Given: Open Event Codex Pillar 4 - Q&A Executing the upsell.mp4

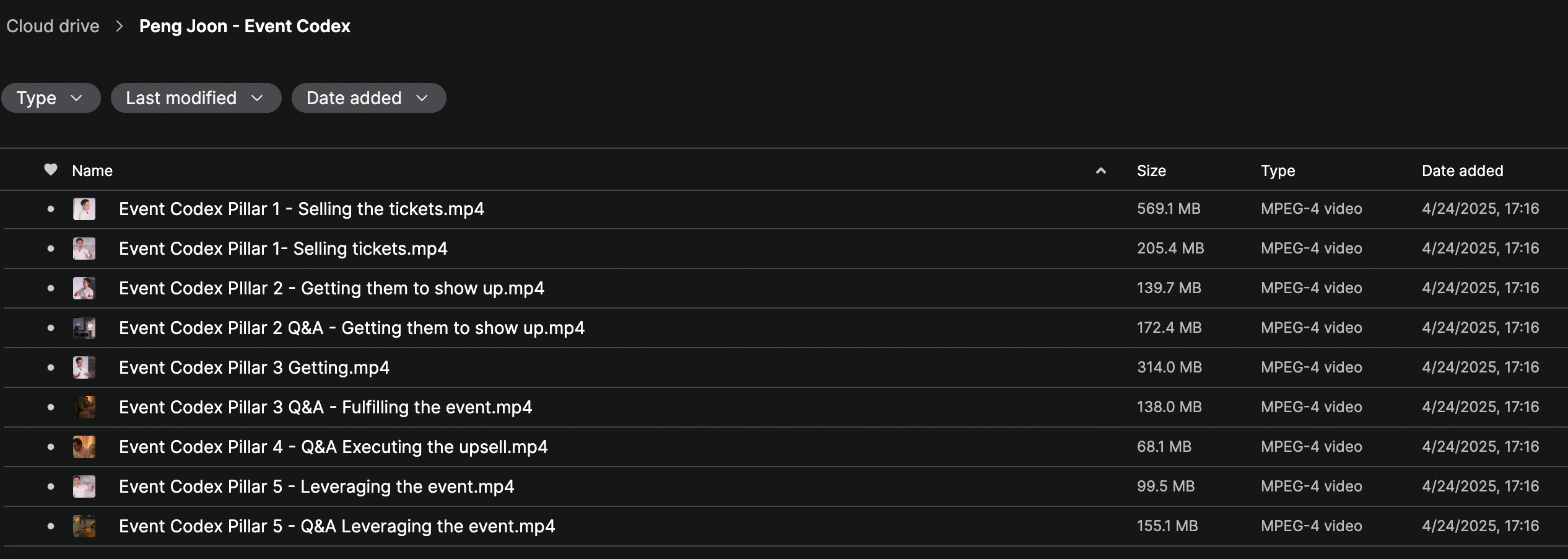Looking at the screenshot, I should (333, 447).
